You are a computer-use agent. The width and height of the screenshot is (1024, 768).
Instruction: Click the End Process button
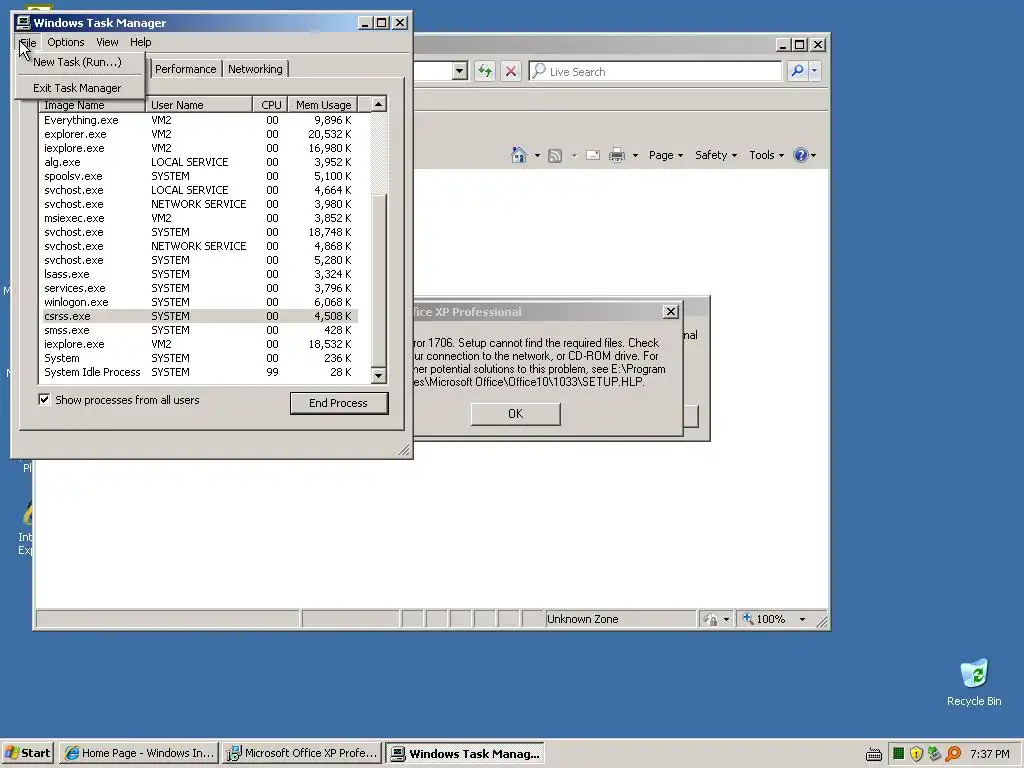[x=338, y=403]
